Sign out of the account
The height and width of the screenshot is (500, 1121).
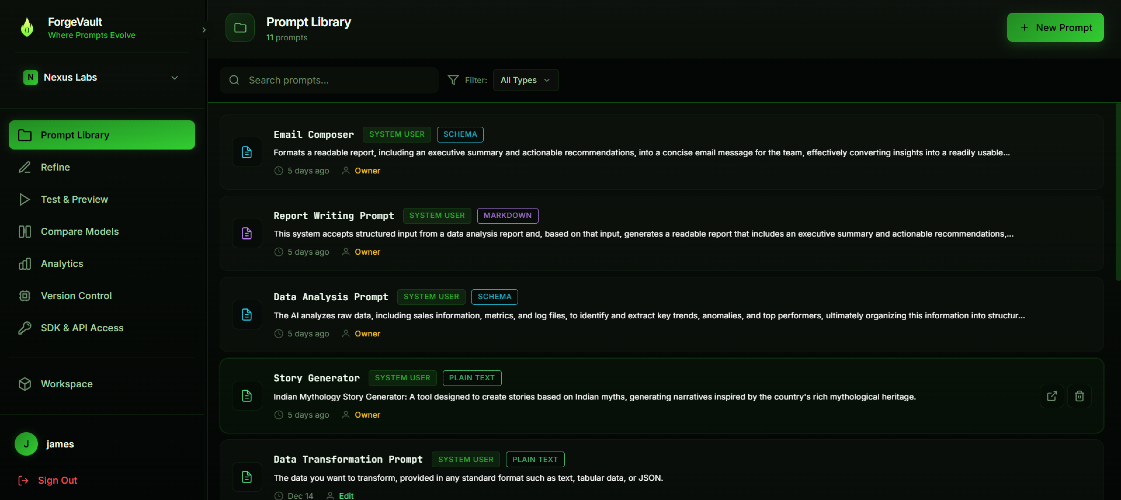[x=57, y=480]
